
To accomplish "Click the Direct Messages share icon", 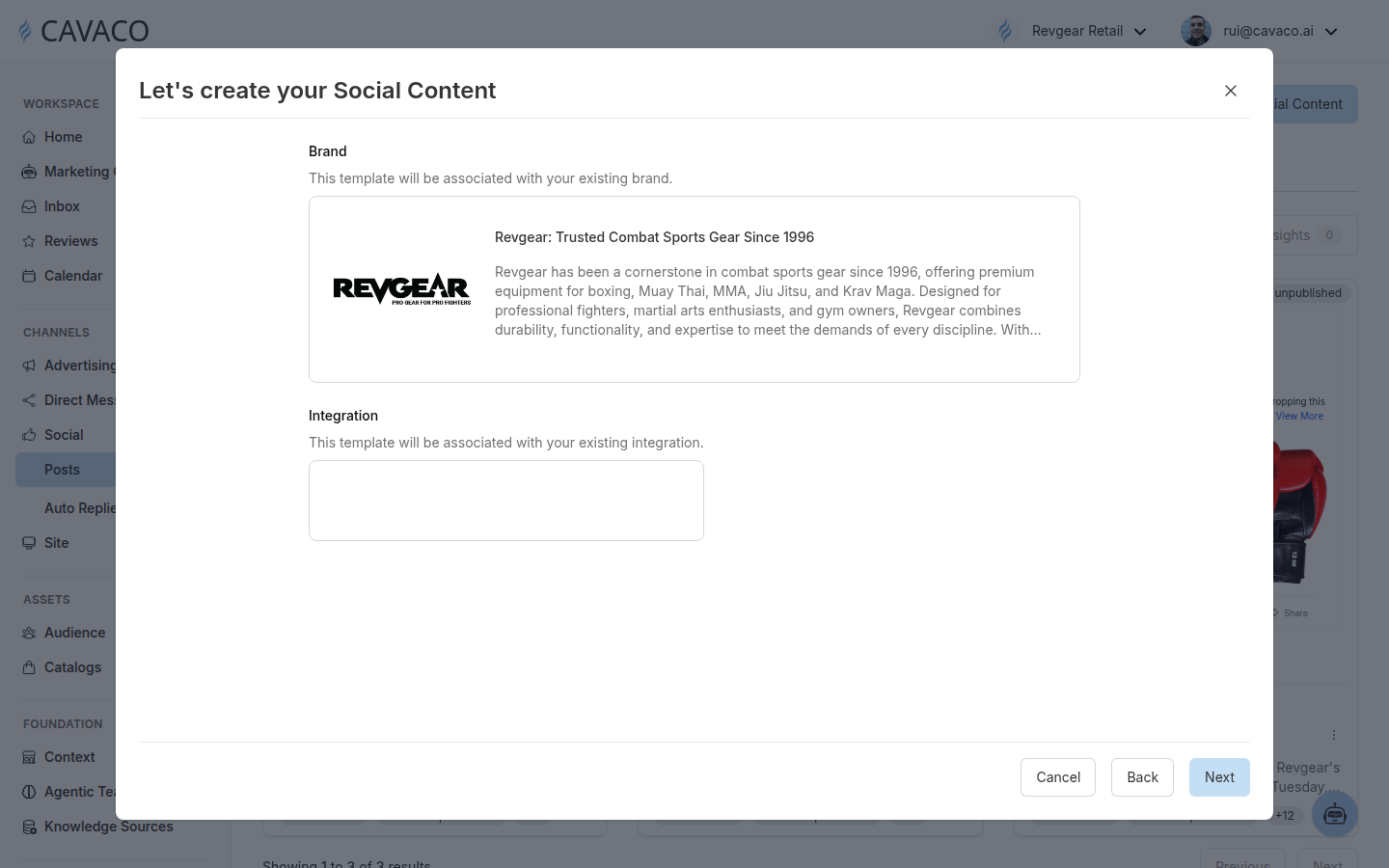I will [29, 400].
